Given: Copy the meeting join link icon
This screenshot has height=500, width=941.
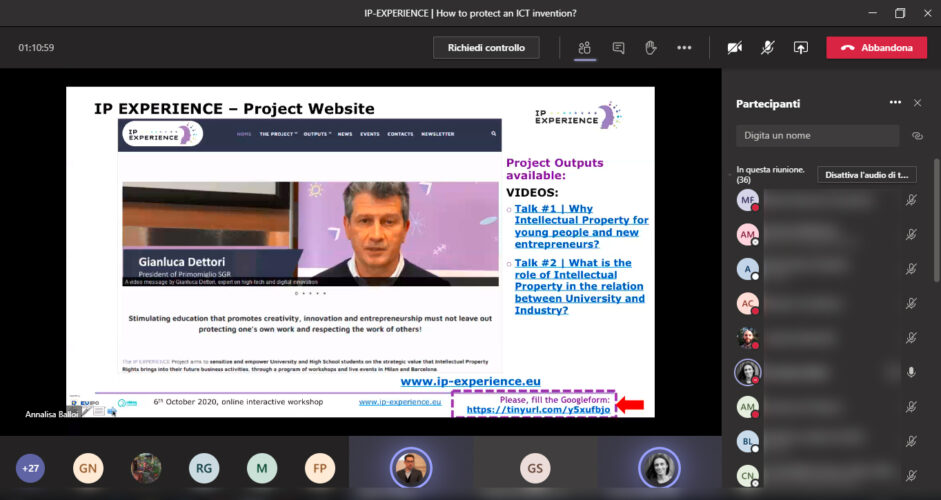Looking at the screenshot, I should point(917,136).
